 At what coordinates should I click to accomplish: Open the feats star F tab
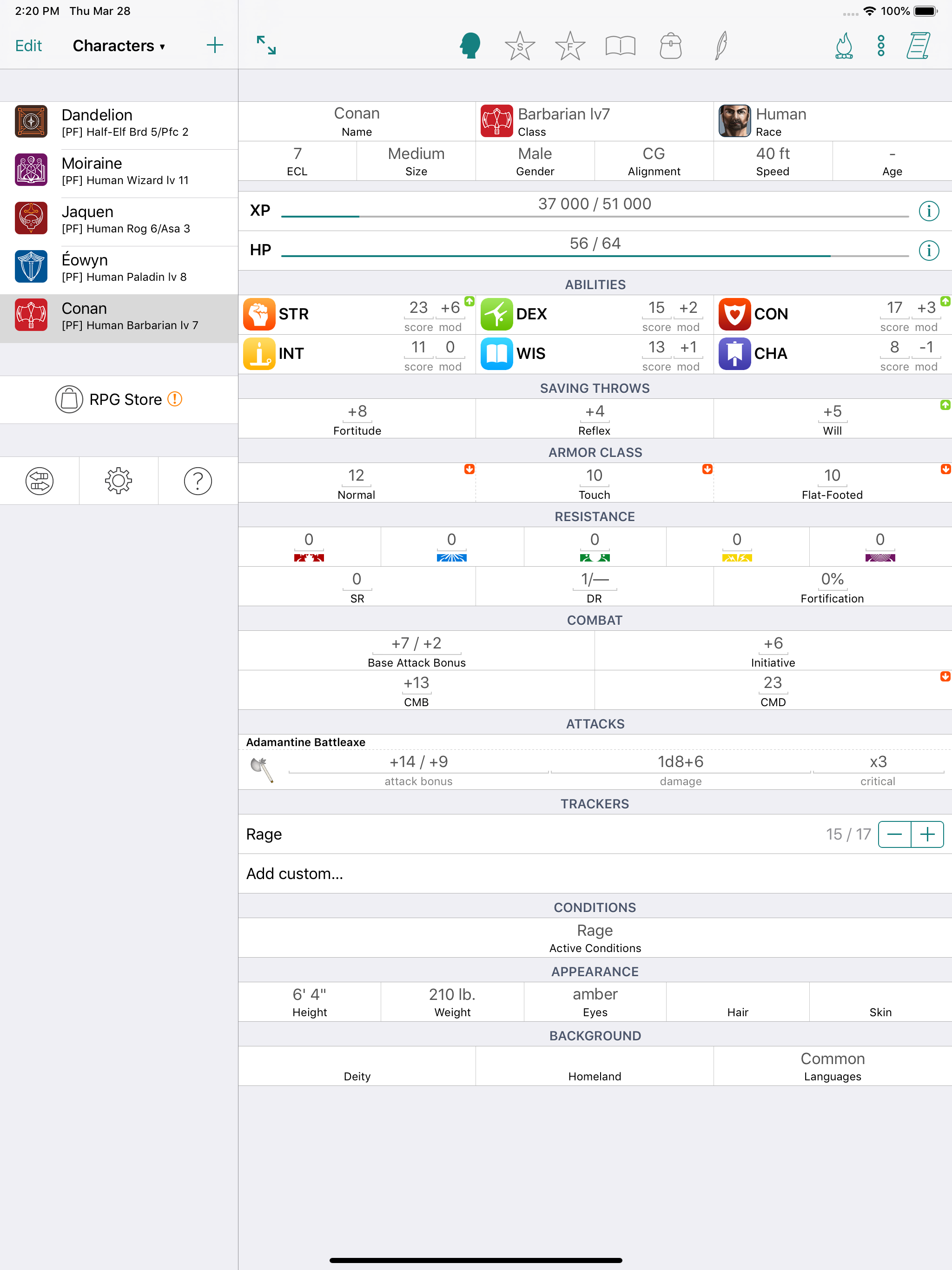click(x=569, y=46)
